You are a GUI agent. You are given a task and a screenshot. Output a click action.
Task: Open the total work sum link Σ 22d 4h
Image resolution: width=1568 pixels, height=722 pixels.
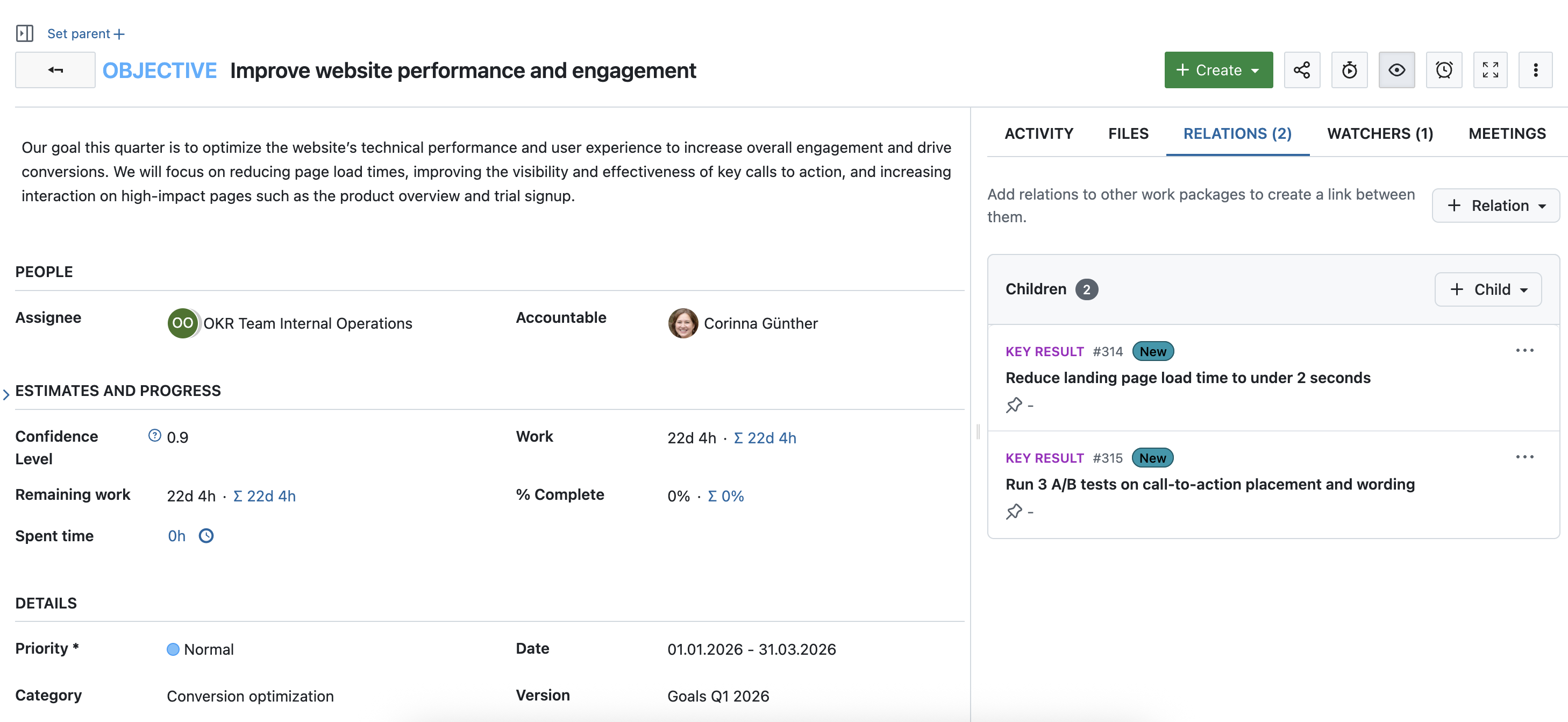pyautogui.click(x=765, y=437)
